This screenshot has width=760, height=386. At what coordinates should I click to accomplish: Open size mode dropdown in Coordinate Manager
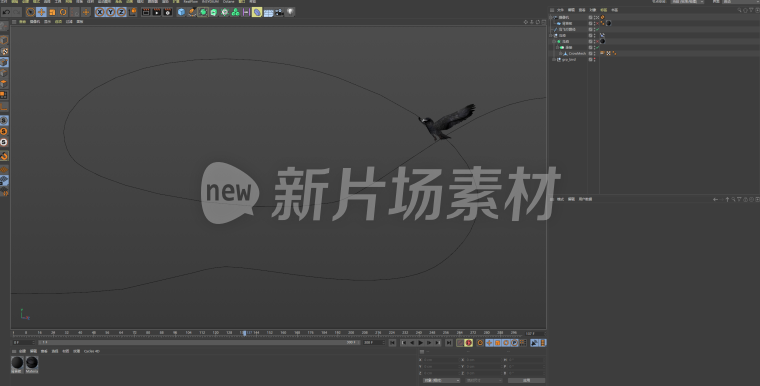pos(484,380)
